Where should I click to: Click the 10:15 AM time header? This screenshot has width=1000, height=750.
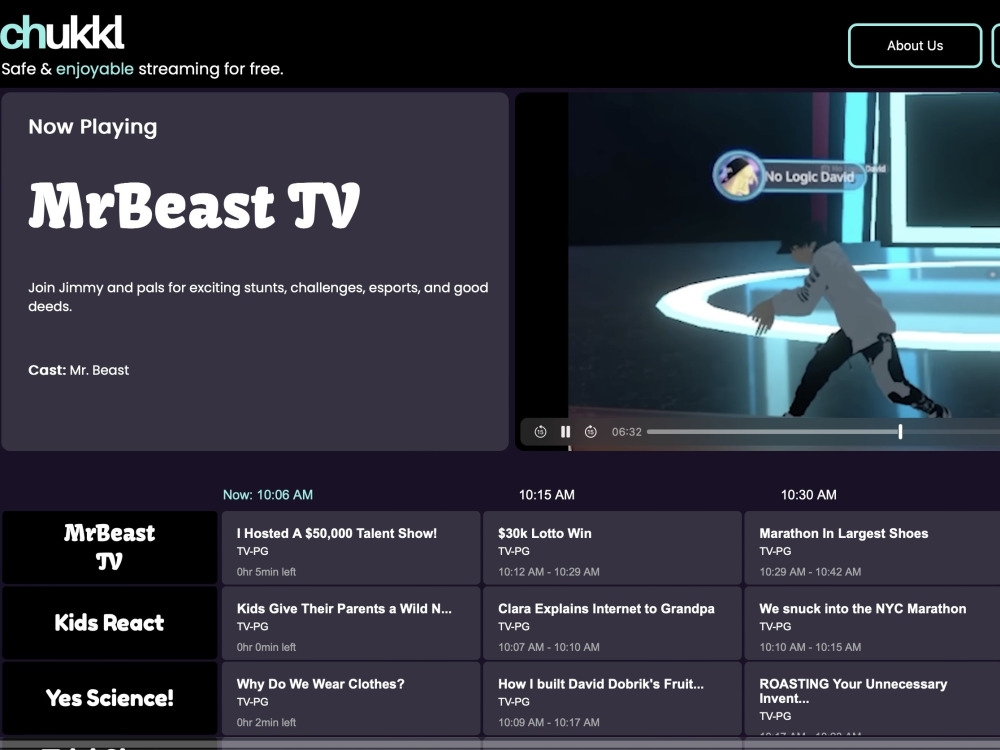[547, 495]
